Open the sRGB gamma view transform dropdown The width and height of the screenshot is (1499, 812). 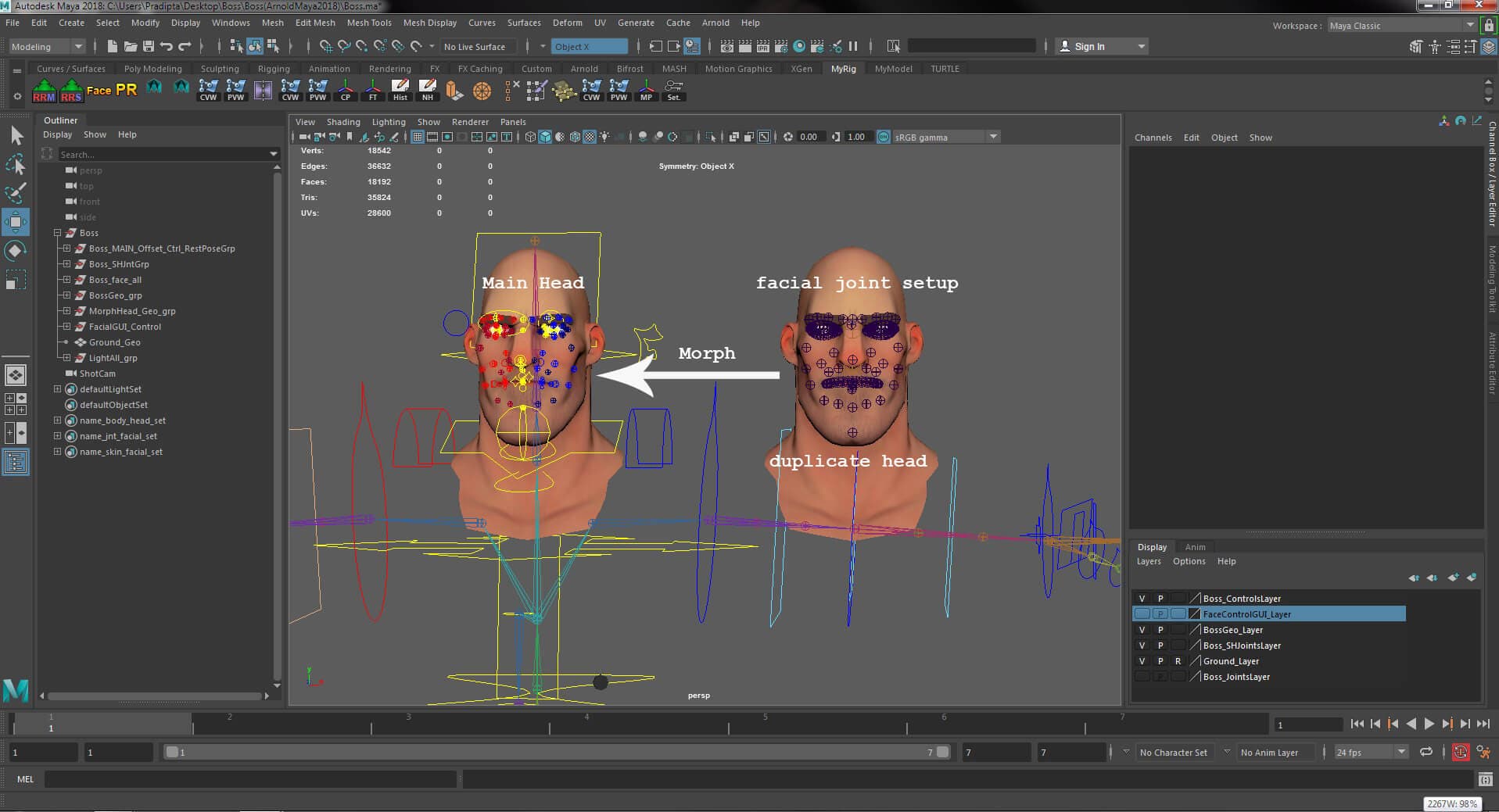[x=993, y=137]
